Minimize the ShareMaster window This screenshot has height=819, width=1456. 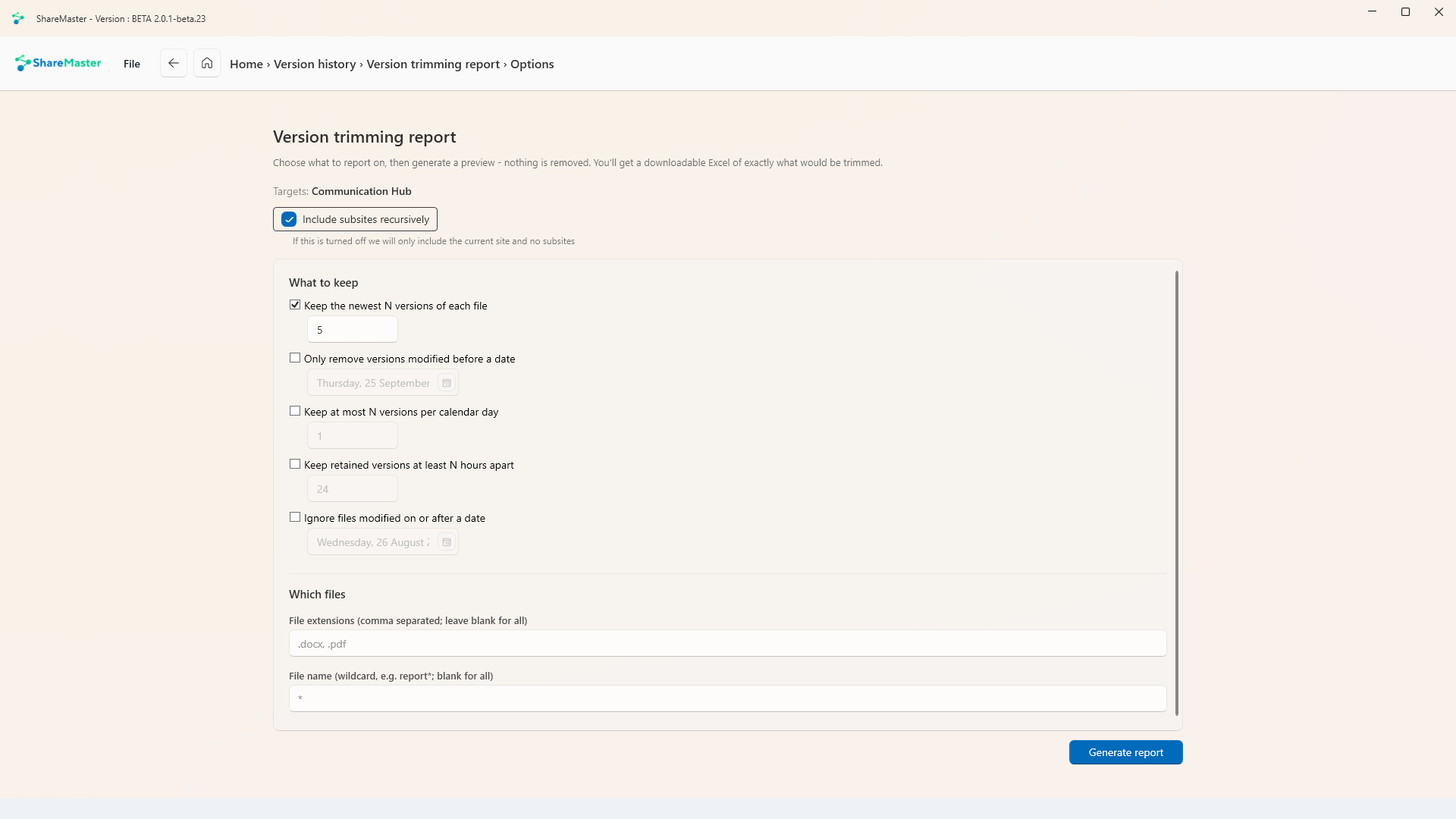(1372, 12)
